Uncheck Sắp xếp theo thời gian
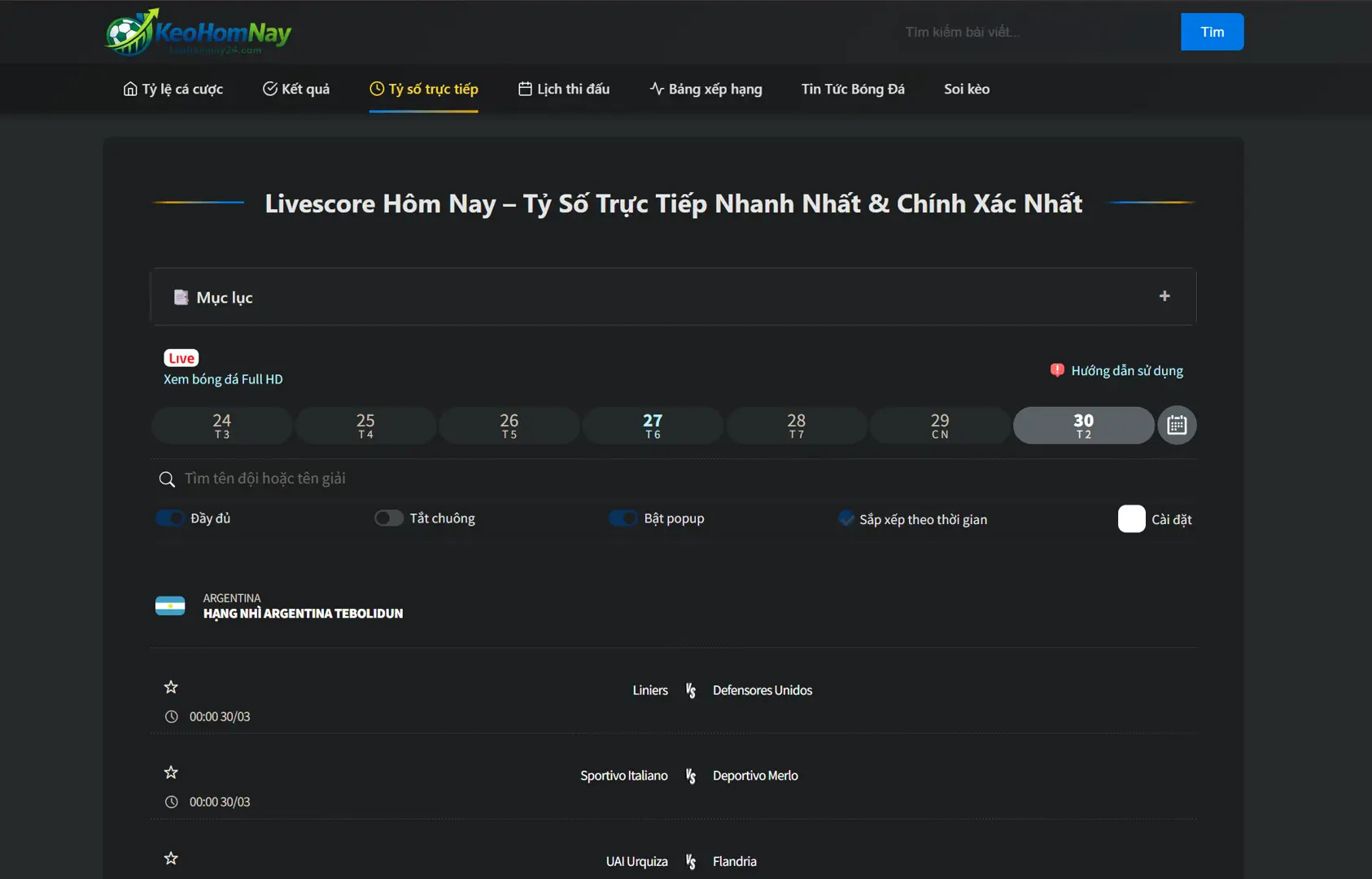The image size is (1372, 879). click(x=846, y=518)
